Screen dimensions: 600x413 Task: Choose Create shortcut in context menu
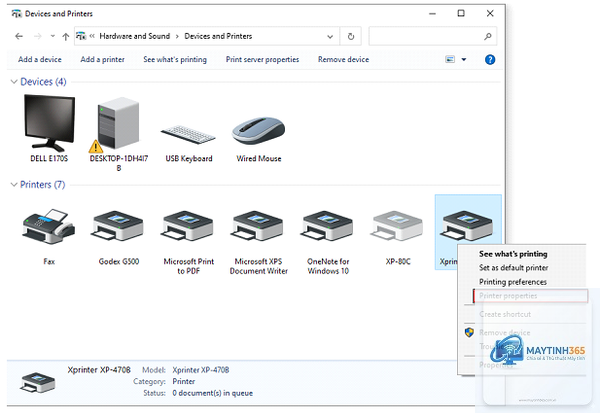[505, 314]
